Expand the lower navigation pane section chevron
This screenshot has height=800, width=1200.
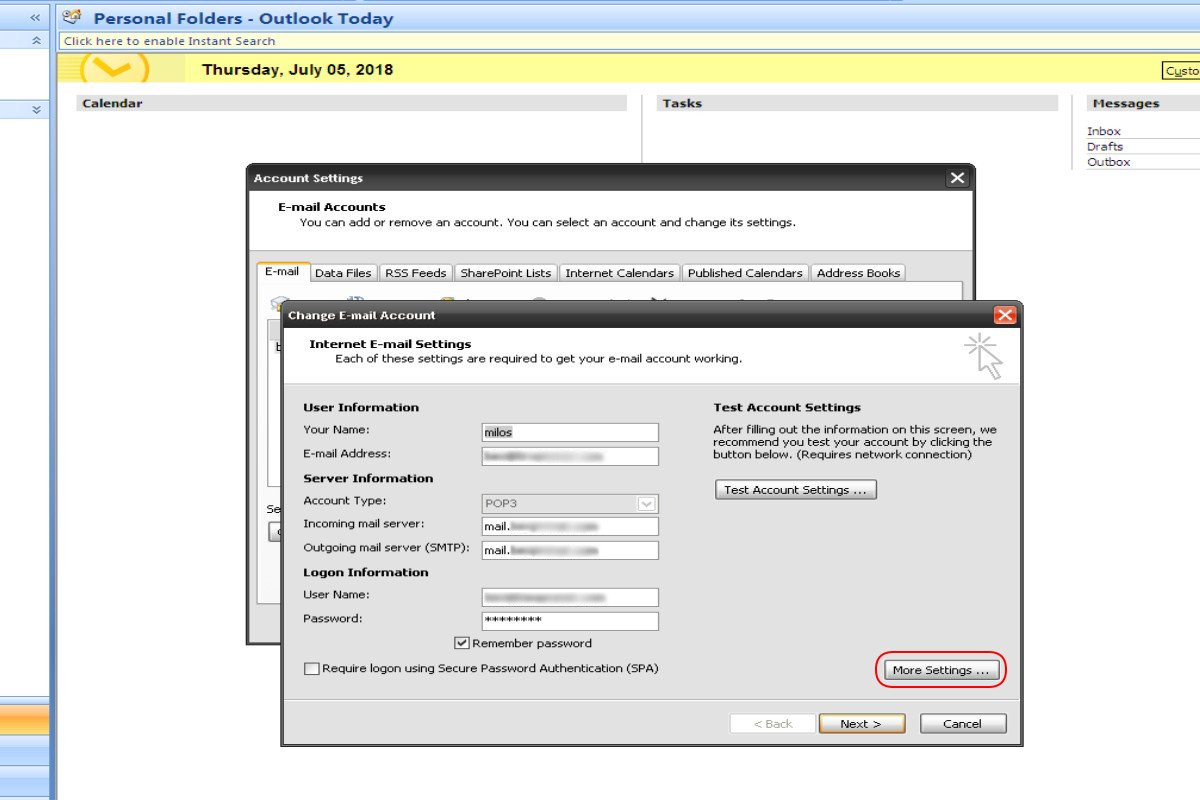(37, 110)
